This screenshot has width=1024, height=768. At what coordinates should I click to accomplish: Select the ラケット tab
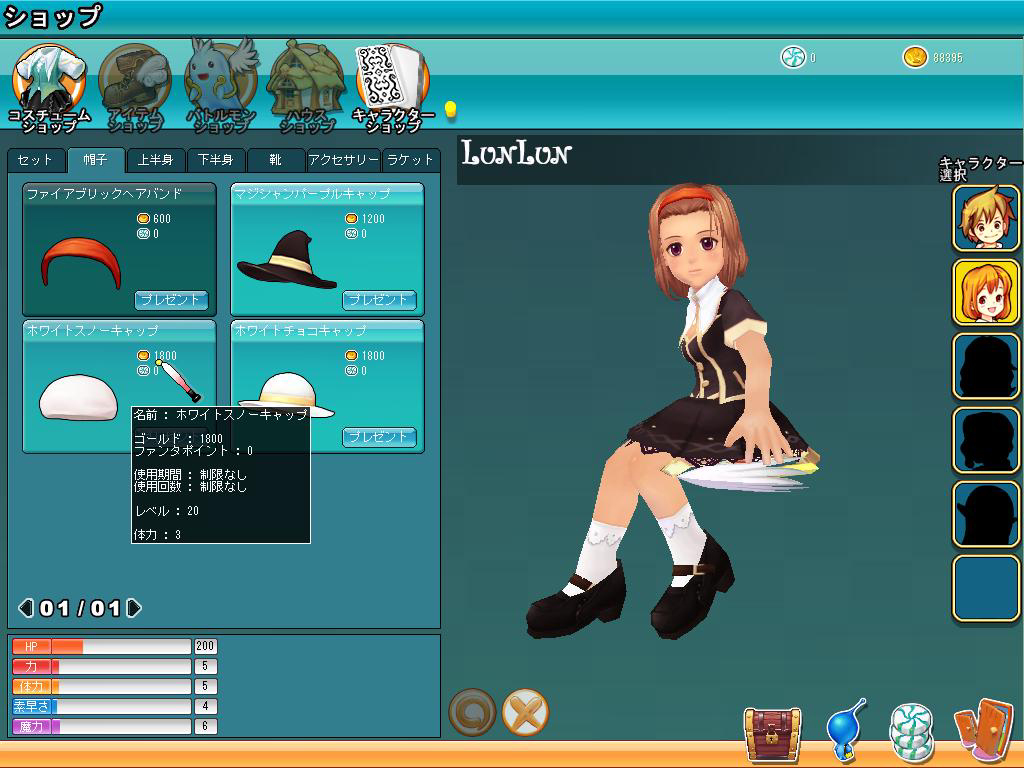[x=410, y=160]
